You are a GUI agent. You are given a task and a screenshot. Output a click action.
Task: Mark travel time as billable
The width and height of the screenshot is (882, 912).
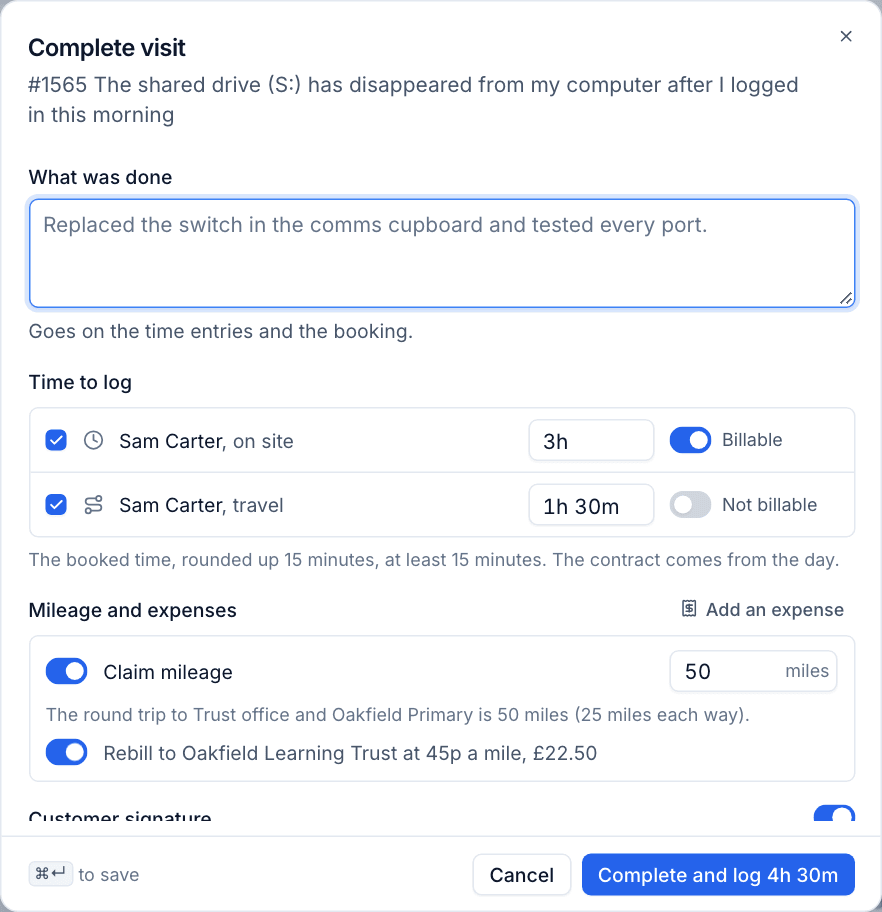pyautogui.click(x=690, y=504)
